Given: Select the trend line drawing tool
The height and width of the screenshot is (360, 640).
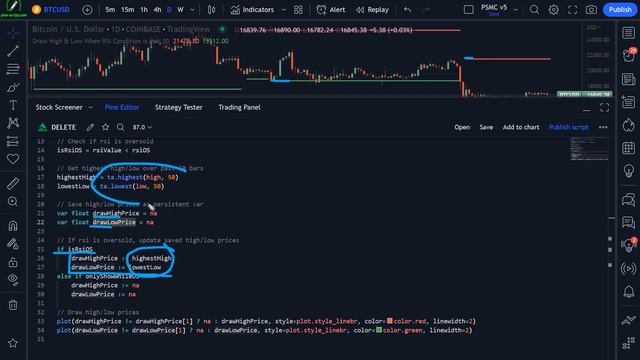Looking at the screenshot, I should click(x=13, y=51).
